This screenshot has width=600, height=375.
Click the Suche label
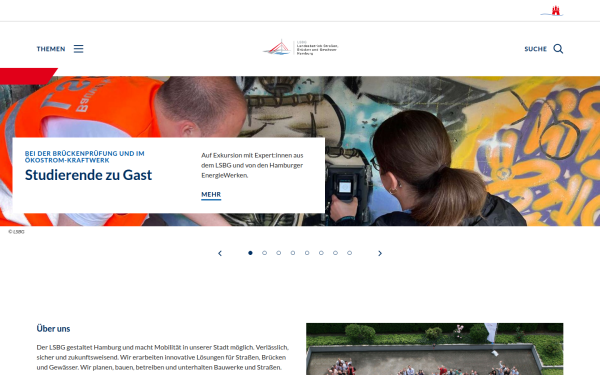click(535, 49)
